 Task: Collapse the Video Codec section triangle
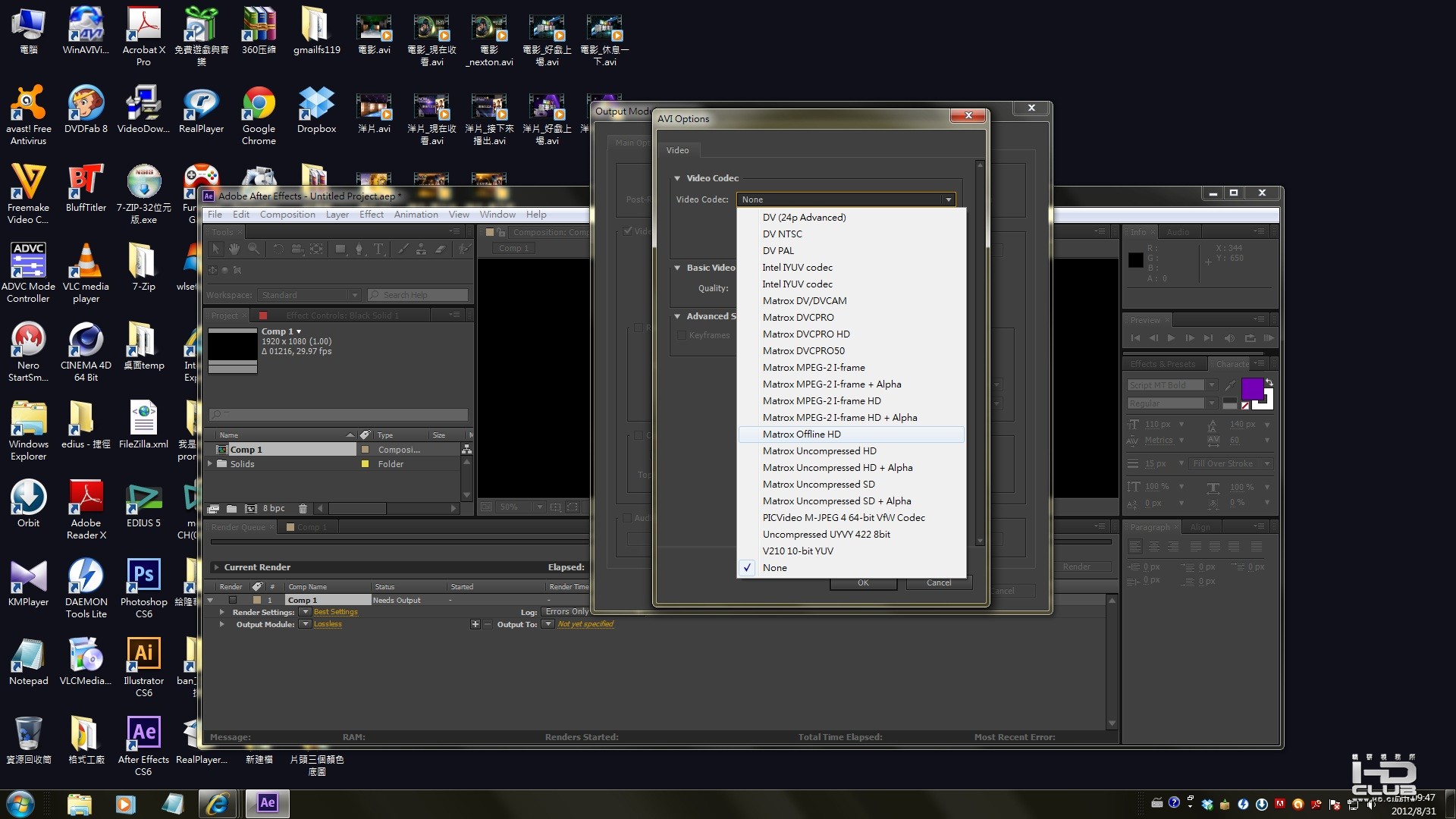tap(677, 178)
